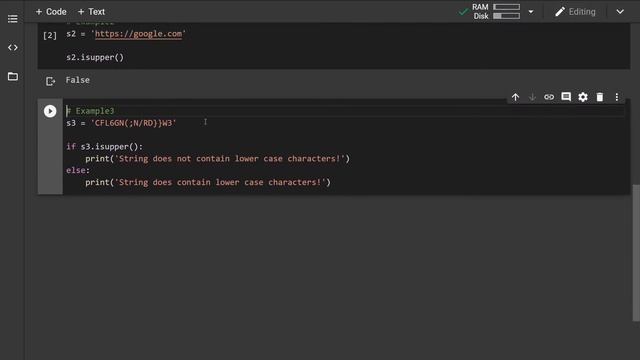Open the code snippets panel icon
This screenshot has height=360, width=640.
(x=13, y=47)
